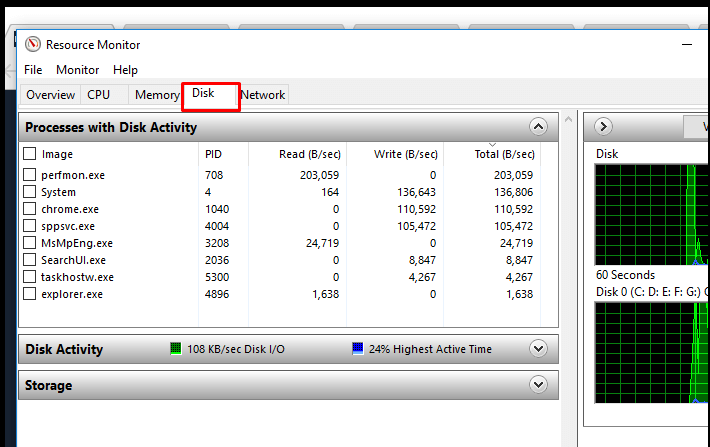Collapse the graph pane with arrow button
The image size is (710, 447).
(x=603, y=126)
